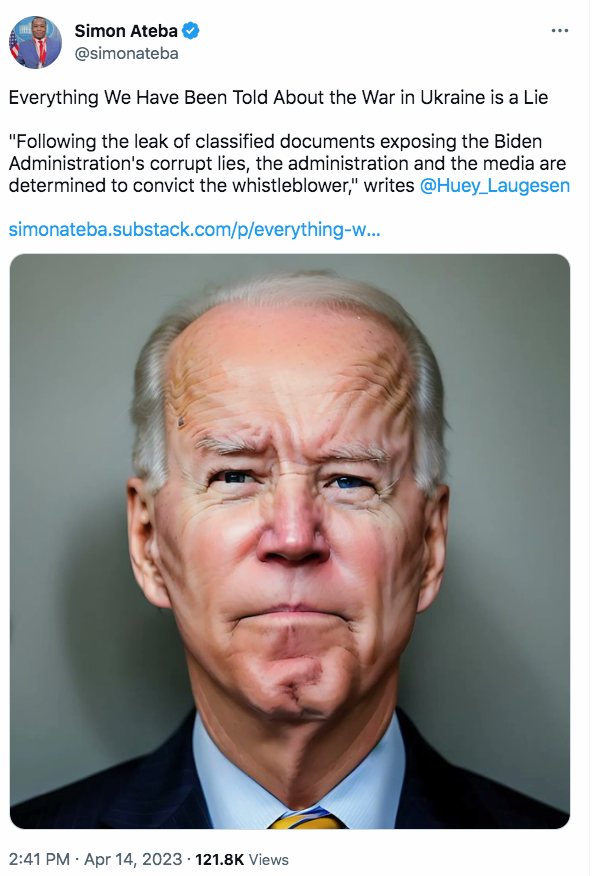Click the word whistleblower in the tweet

tap(290, 185)
